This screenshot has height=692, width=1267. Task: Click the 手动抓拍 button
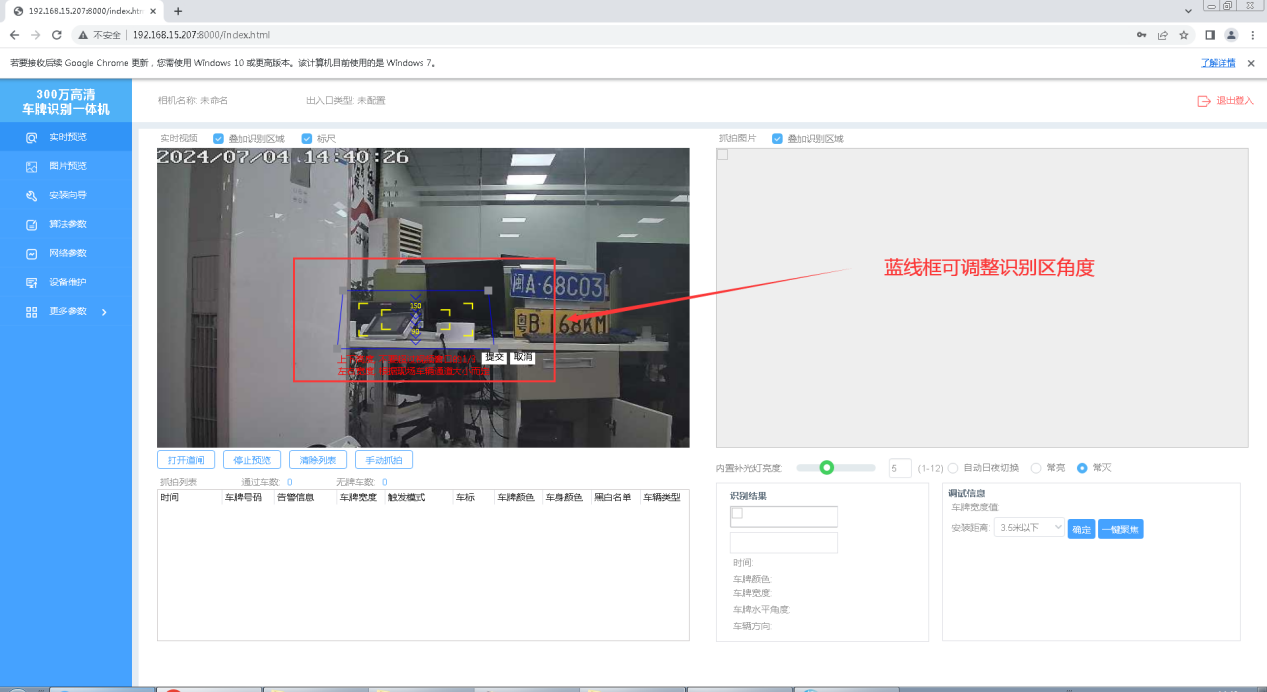point(384,460)
